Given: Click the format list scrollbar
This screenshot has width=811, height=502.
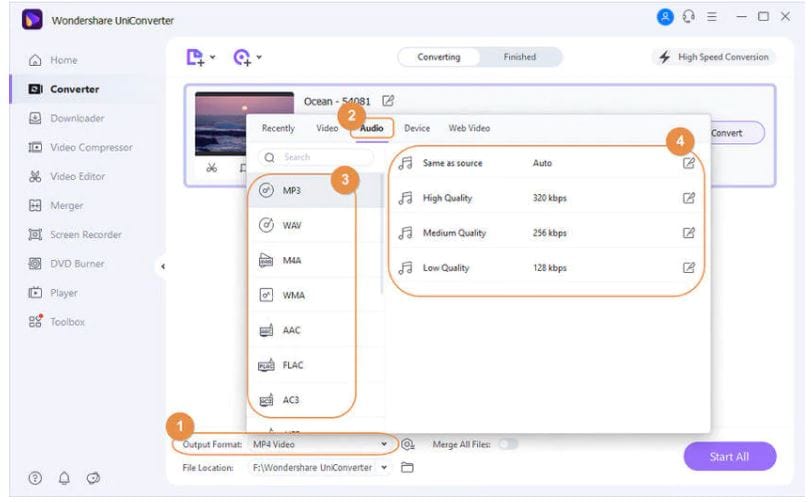Looking at the screenshot, I should [x=382, y=234].
